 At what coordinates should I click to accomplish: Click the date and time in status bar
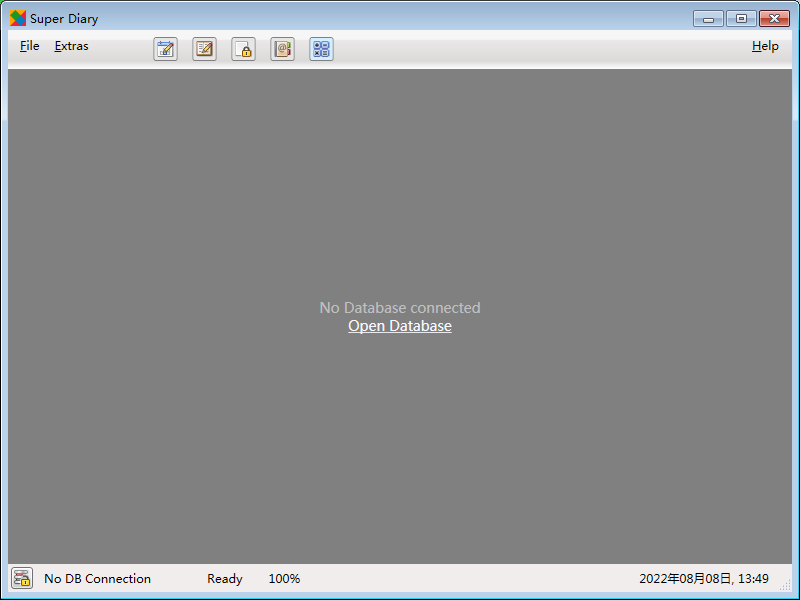(x=704, y=579)
